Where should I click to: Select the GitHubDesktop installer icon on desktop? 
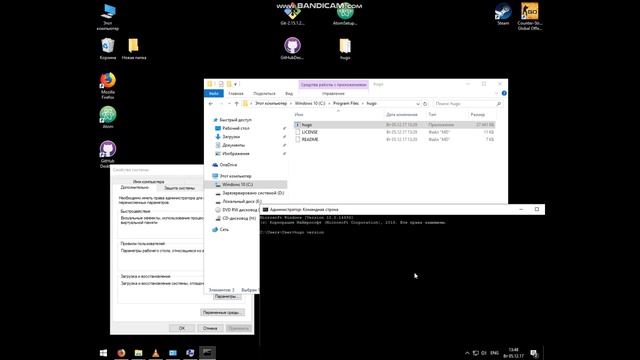tap(292, 49)
